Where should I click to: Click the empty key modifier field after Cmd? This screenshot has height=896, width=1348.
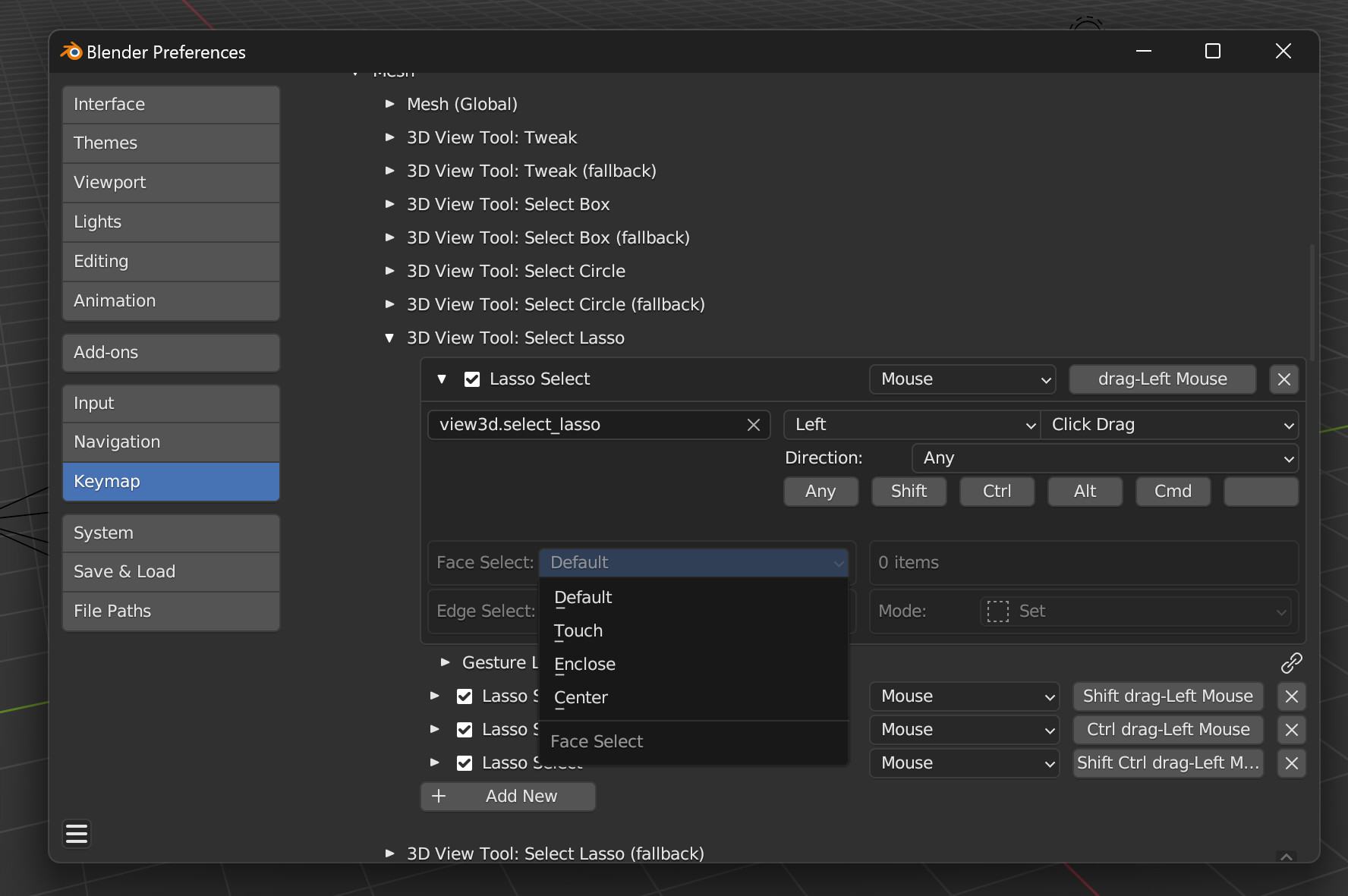point(1261,492)
